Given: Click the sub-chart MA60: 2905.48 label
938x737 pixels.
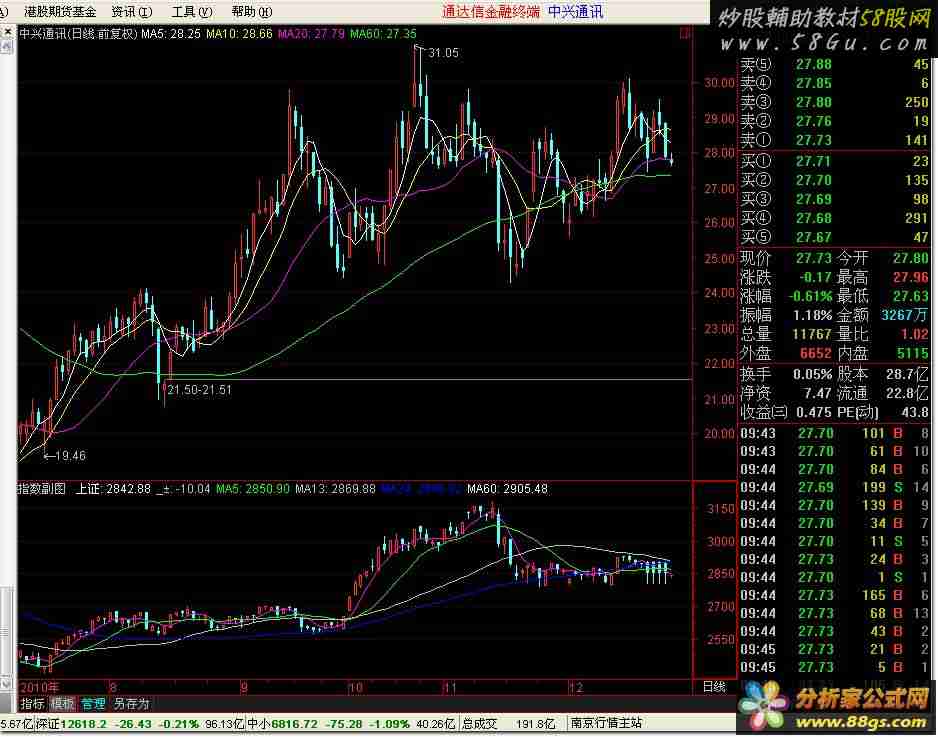Looking at the screenshot, I should click(x=507, y=489).
